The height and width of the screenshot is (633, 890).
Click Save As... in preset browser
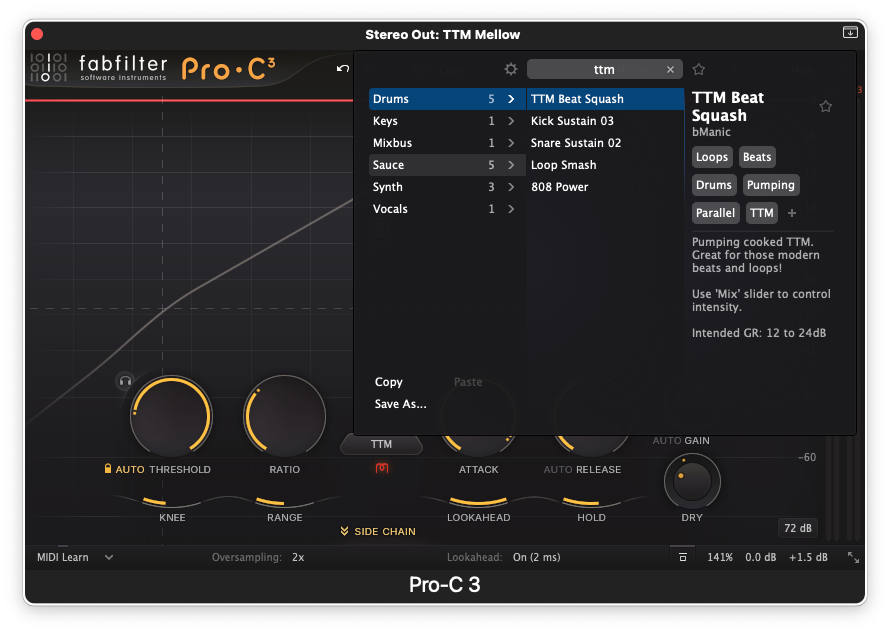(x=400, y=404)
